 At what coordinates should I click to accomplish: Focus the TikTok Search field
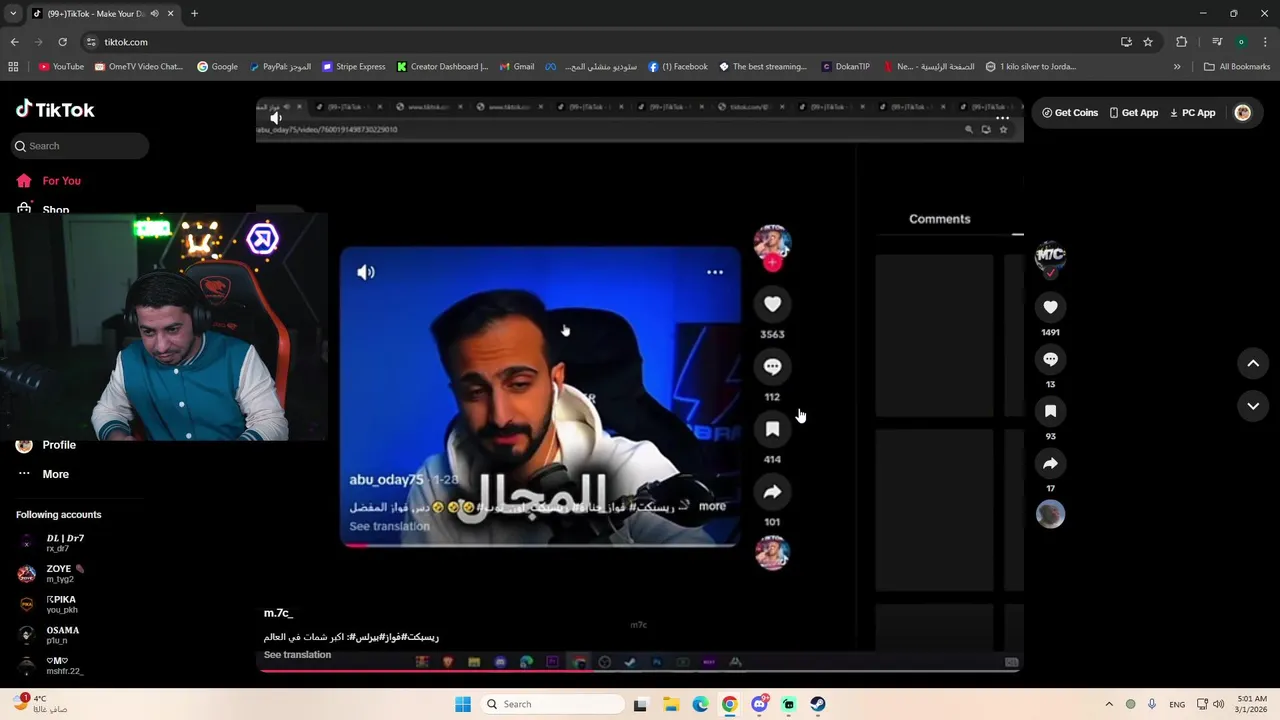pos(80,146)
